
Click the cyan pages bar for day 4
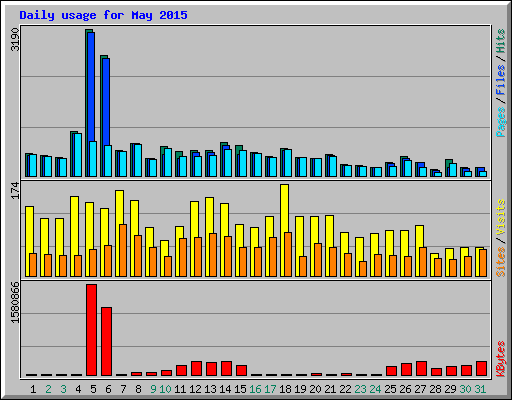click(x=78, y=155)
